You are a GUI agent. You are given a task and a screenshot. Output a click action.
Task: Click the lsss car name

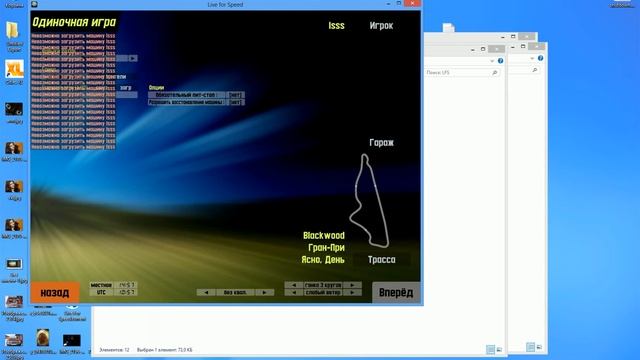[x=336, y=26]
